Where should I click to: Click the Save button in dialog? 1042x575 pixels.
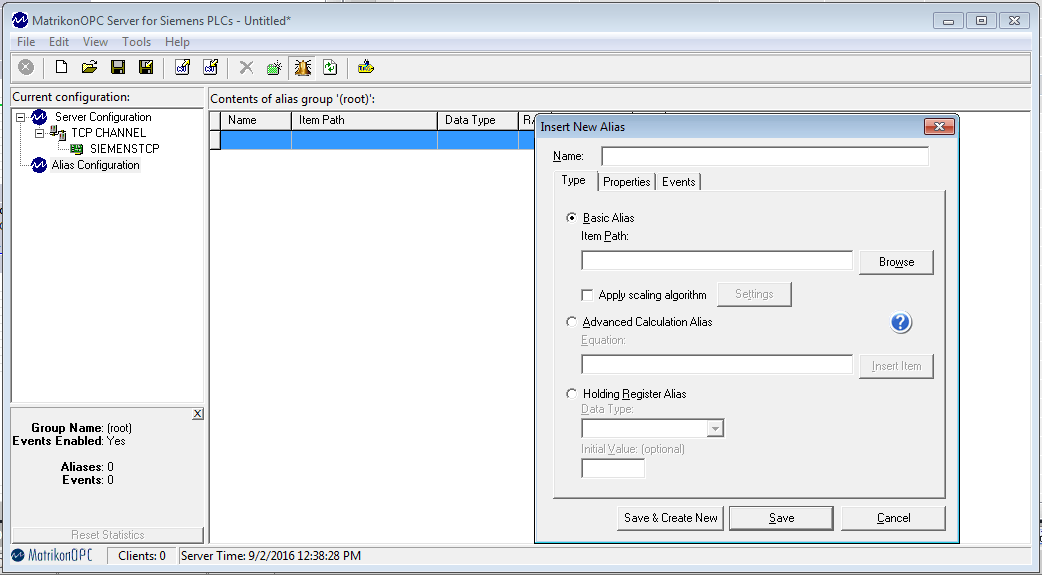coord(781,518)
